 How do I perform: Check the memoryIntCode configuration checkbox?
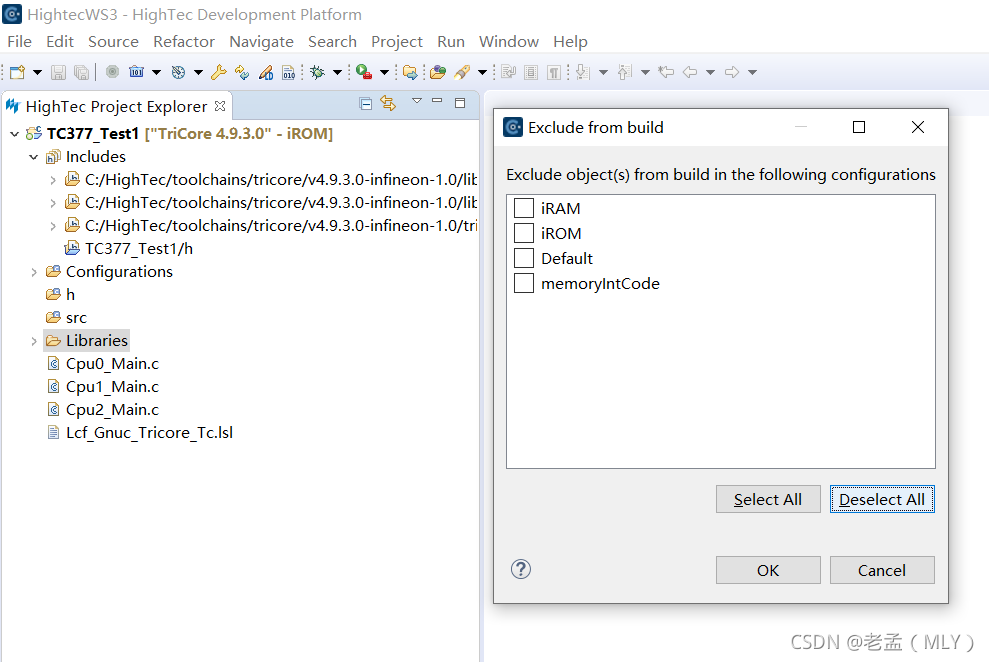(x=524, y=283)
